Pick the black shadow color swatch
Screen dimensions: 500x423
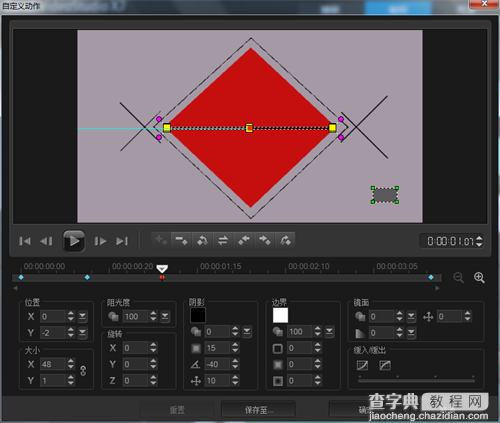tap(198, 315)
